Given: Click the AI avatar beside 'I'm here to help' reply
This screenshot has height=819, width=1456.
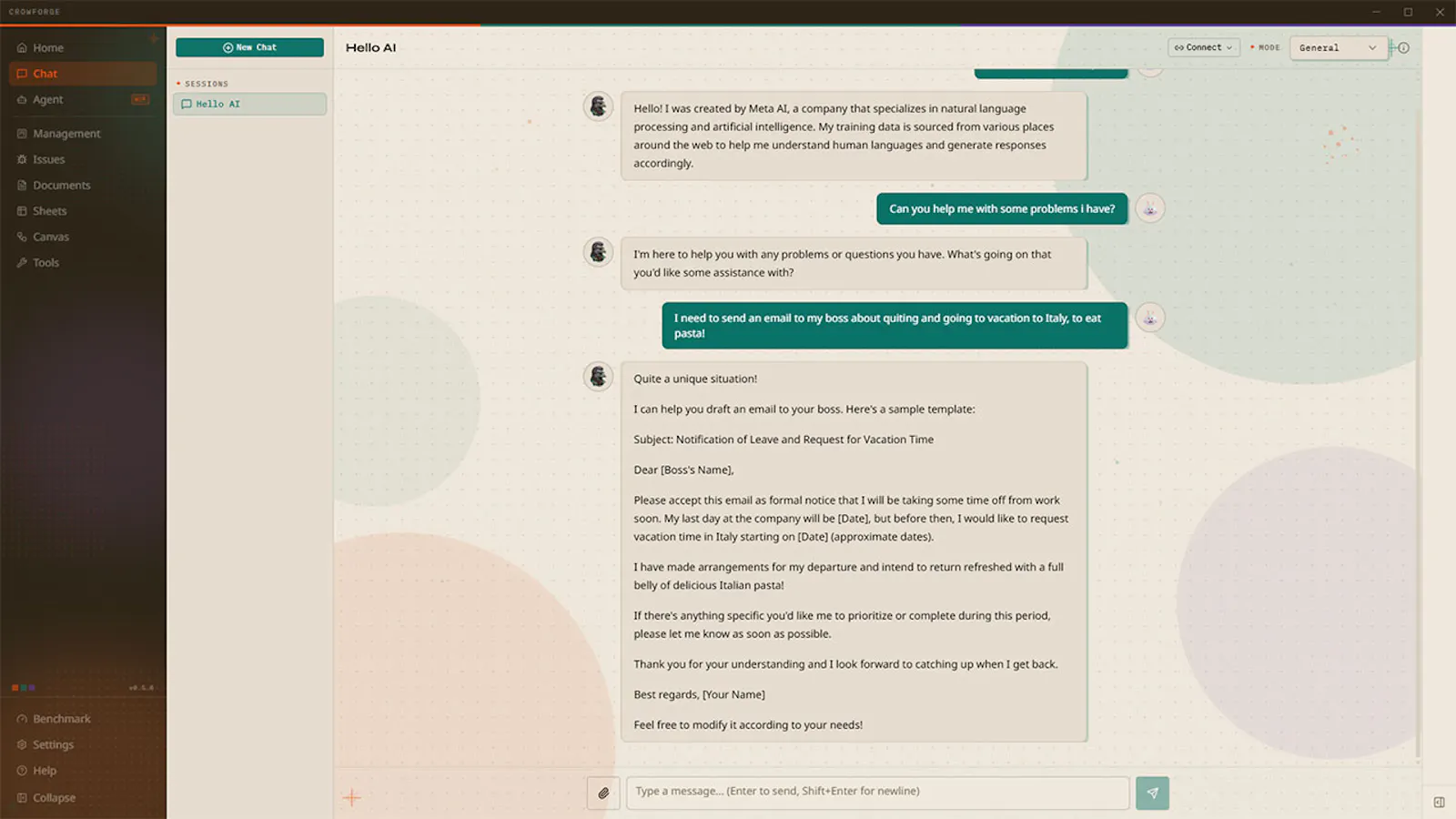Looking at the screenshot, I should tap(598, 252).
